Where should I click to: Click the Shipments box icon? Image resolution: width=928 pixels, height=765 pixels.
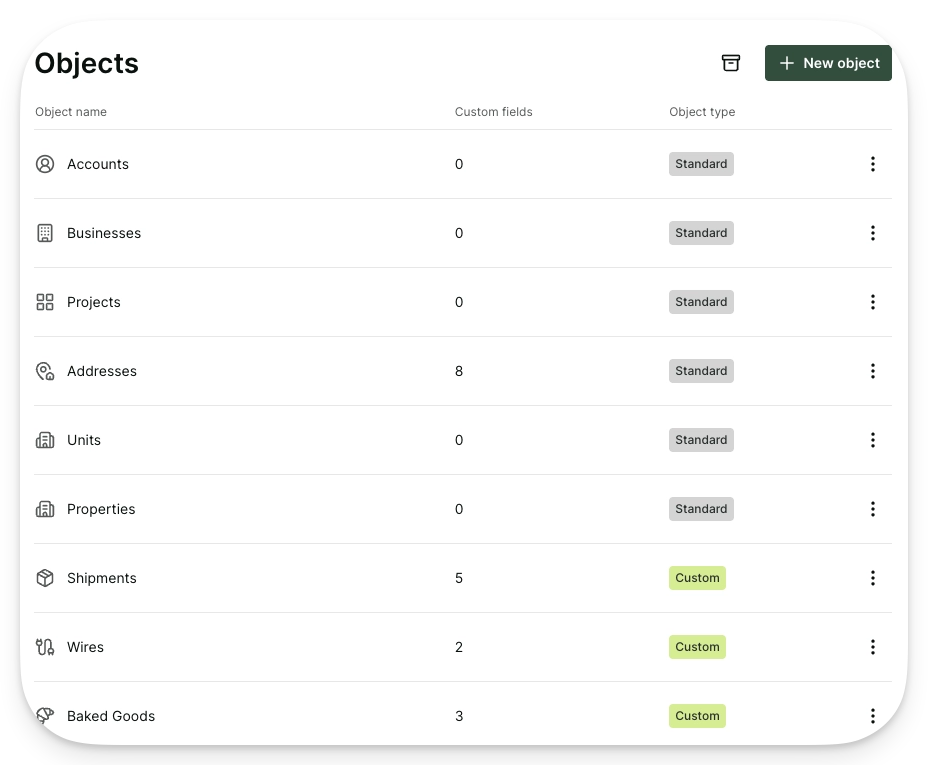(45, 578)
